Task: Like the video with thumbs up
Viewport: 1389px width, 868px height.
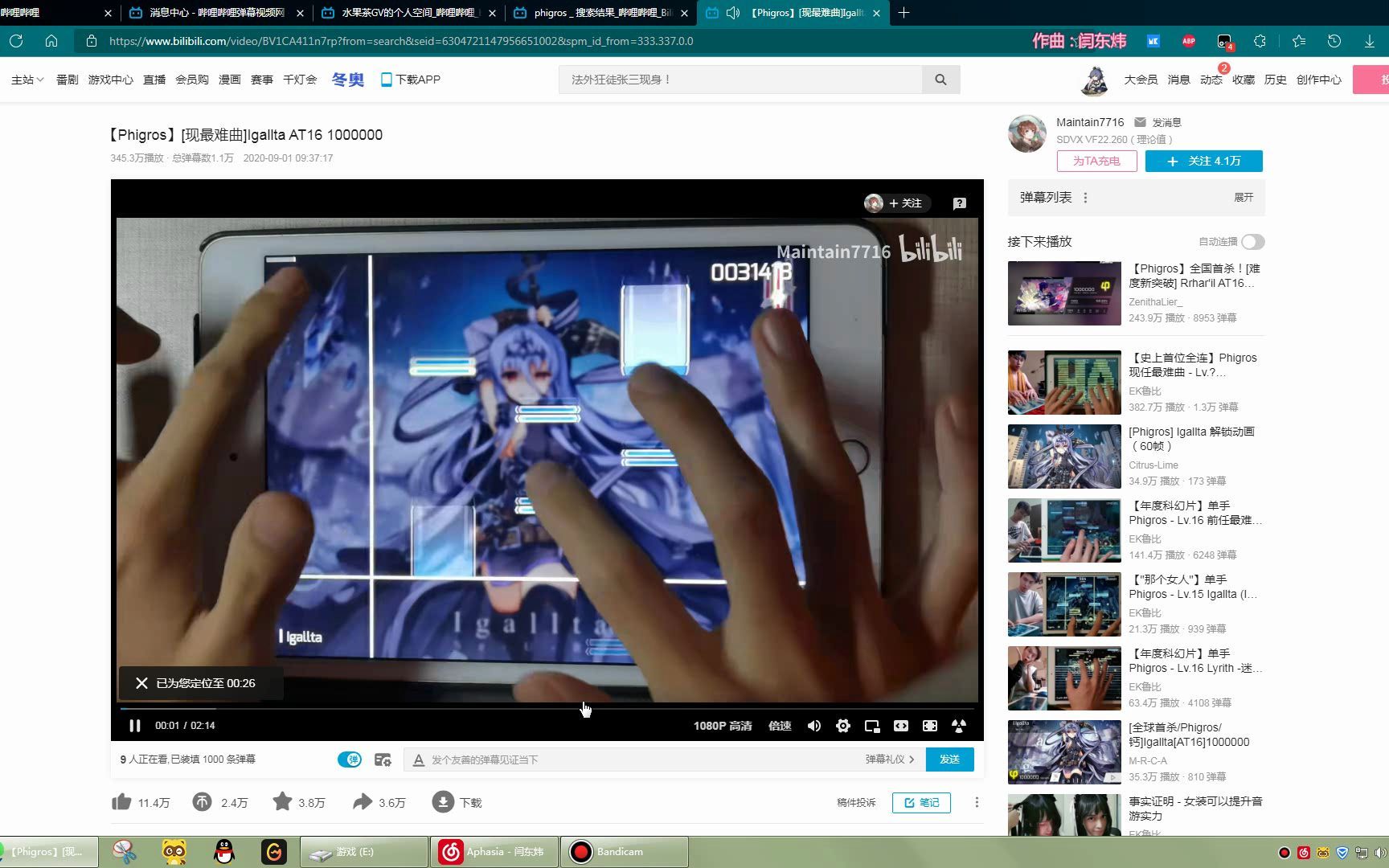Action: 122,802
